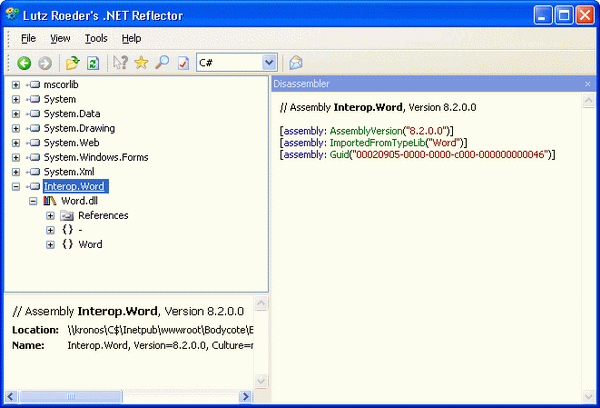Click the star Bookmarks icon
This screenshot has height=408, width=600.
point(141,62)
